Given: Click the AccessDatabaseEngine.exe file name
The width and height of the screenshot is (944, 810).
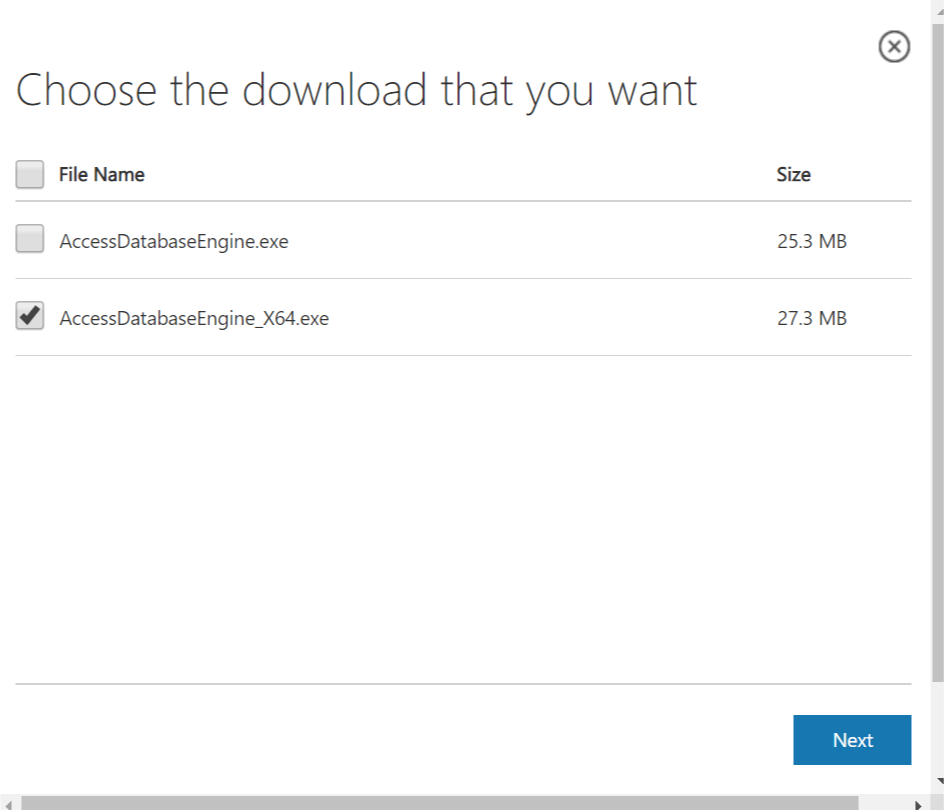Looking at the screenshot, I should click(x=173, y=241).
